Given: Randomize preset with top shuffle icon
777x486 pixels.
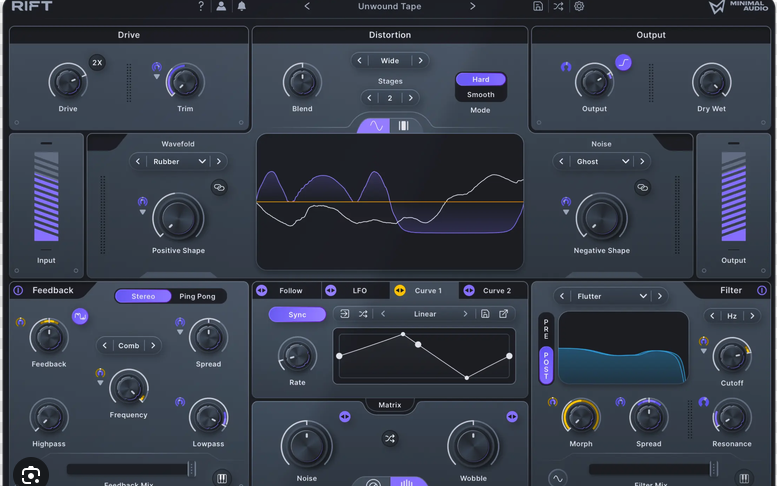Looking at the screenshot, I should pos(558,6).
